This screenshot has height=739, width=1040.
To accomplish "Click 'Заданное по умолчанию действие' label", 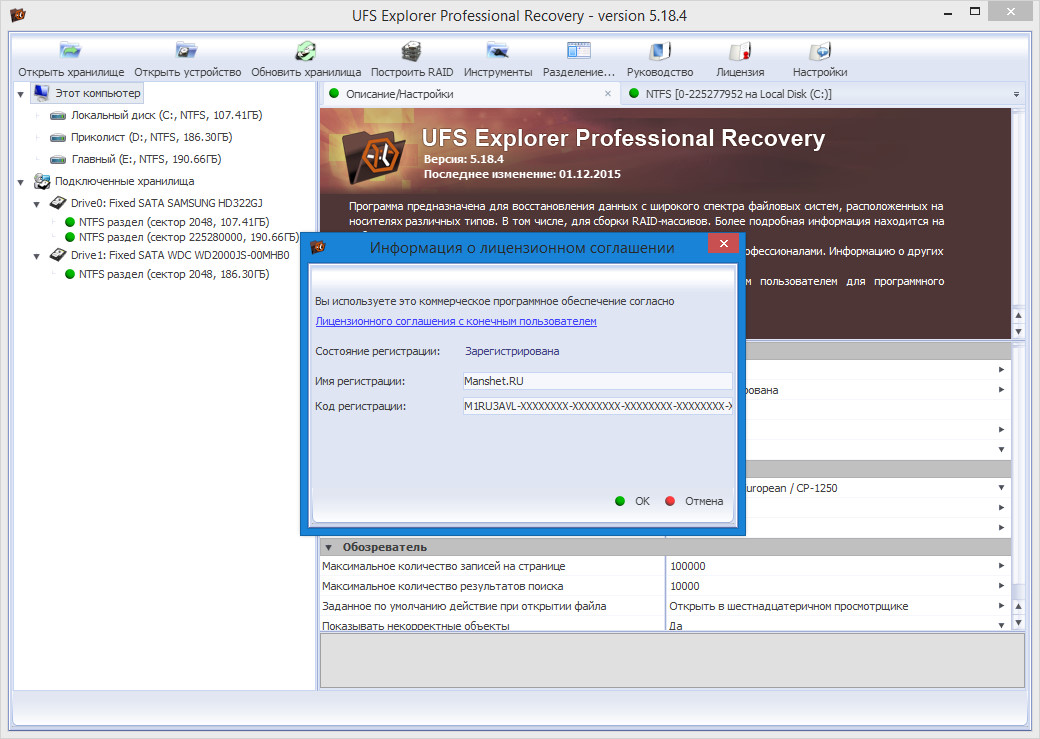I will coord(464,606).
